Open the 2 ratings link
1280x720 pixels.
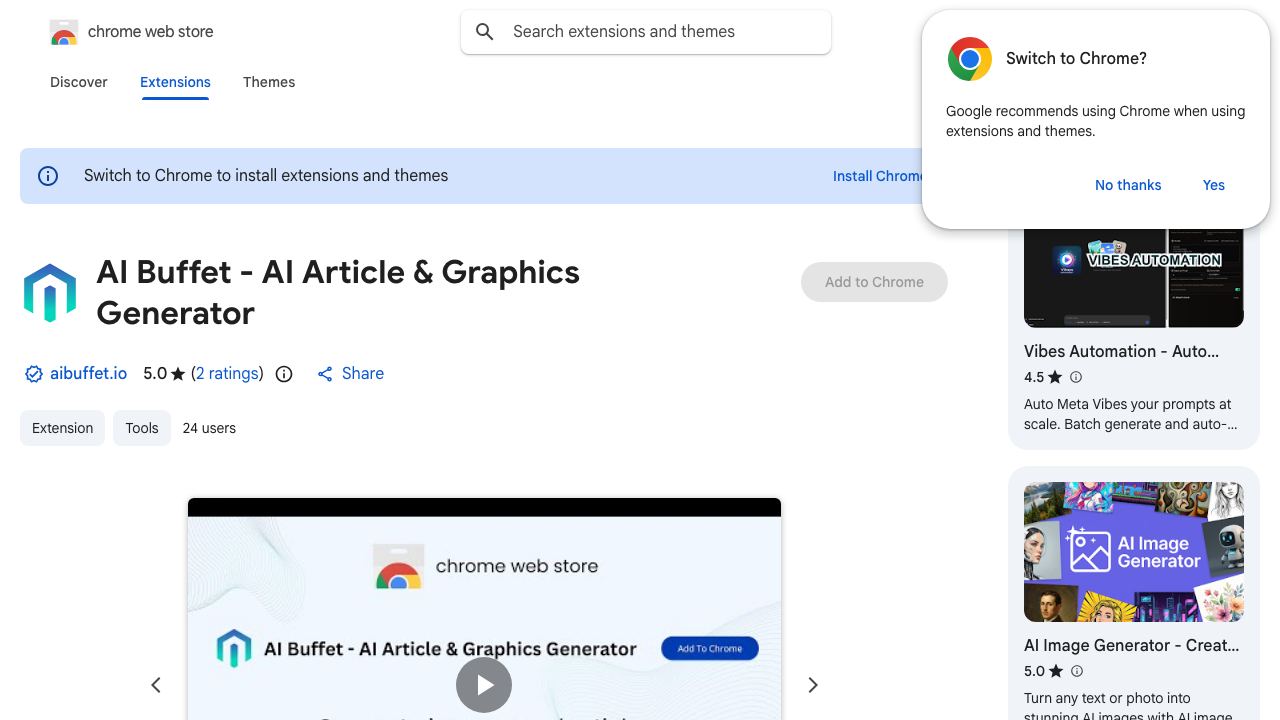pyautogui.click(x=227, y=374)
